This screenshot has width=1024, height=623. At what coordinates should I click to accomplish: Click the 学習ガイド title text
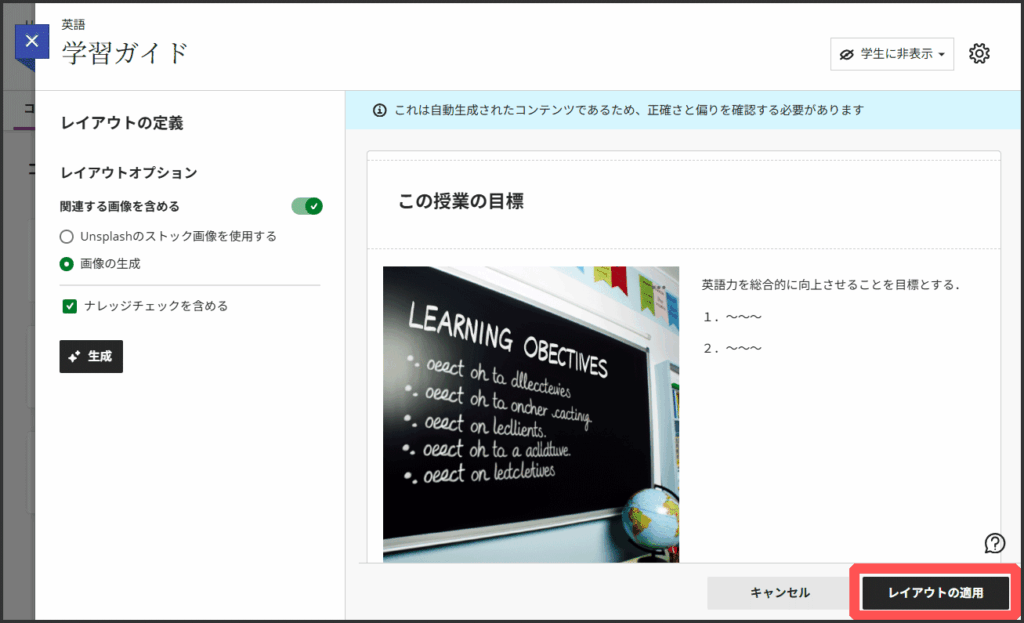coord(125,53)
